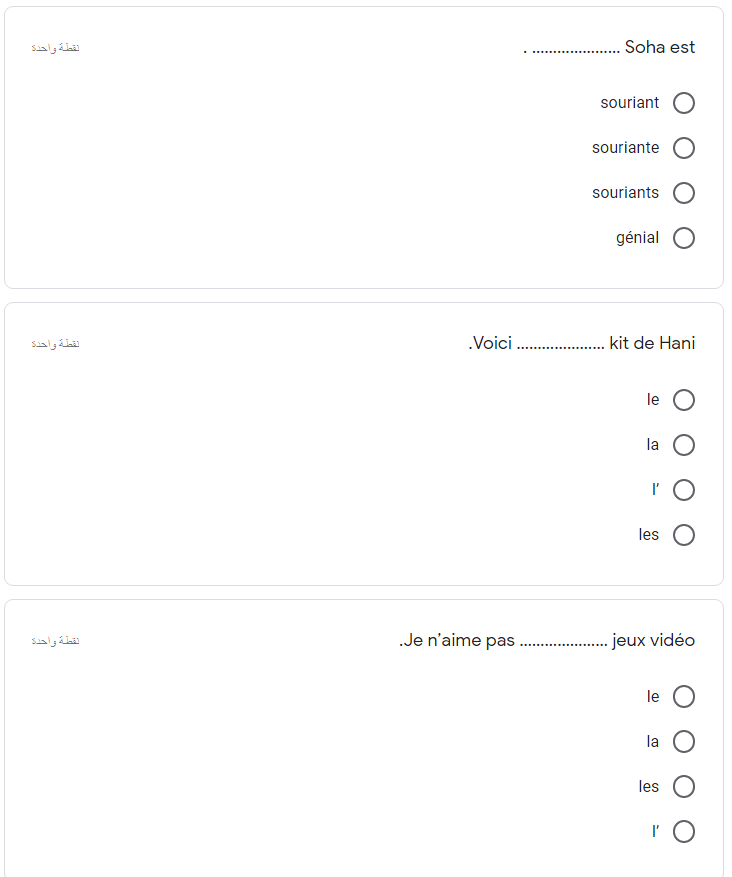Choose 'le' for the jeux vidéo question
Viewport: 732px width, 877px height.
[683, 697]
